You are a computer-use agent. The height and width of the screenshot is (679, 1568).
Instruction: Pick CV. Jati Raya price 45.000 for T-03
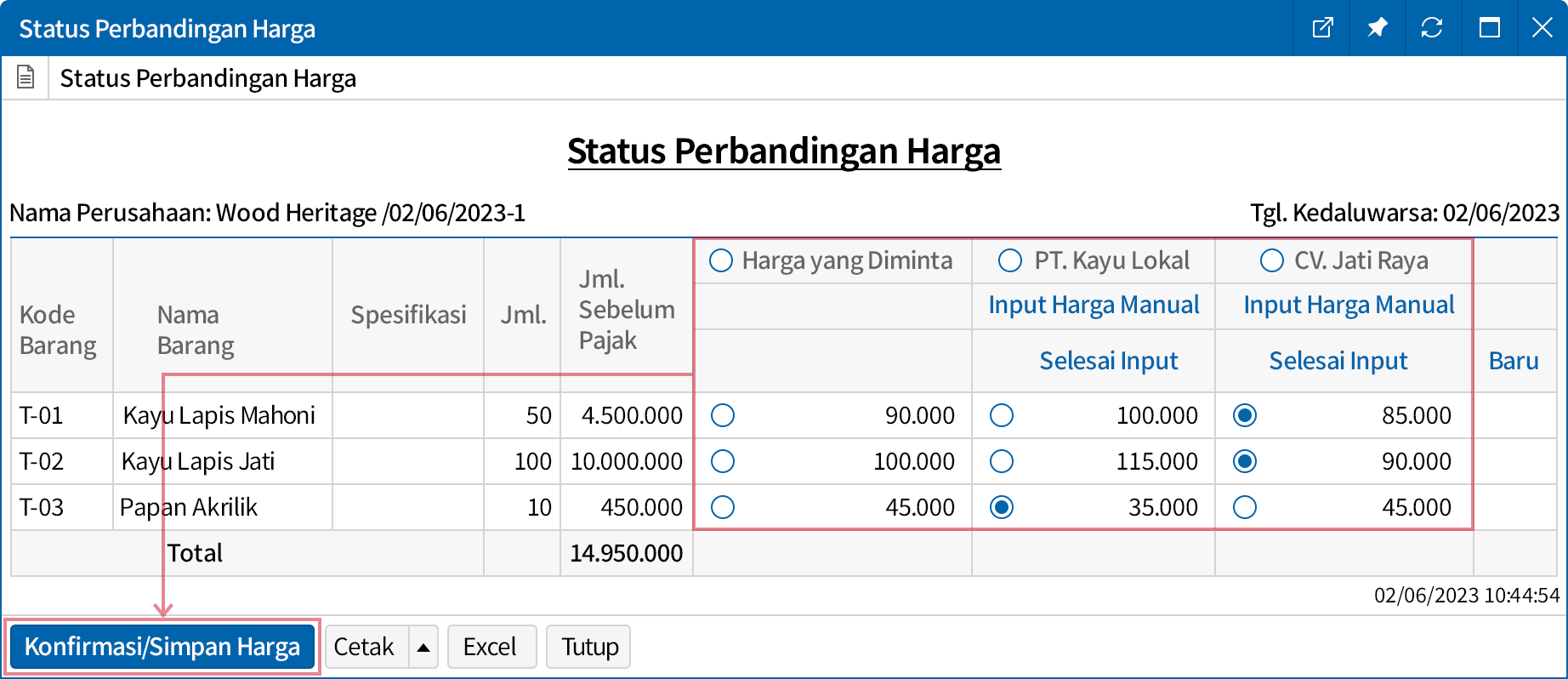1245,507
